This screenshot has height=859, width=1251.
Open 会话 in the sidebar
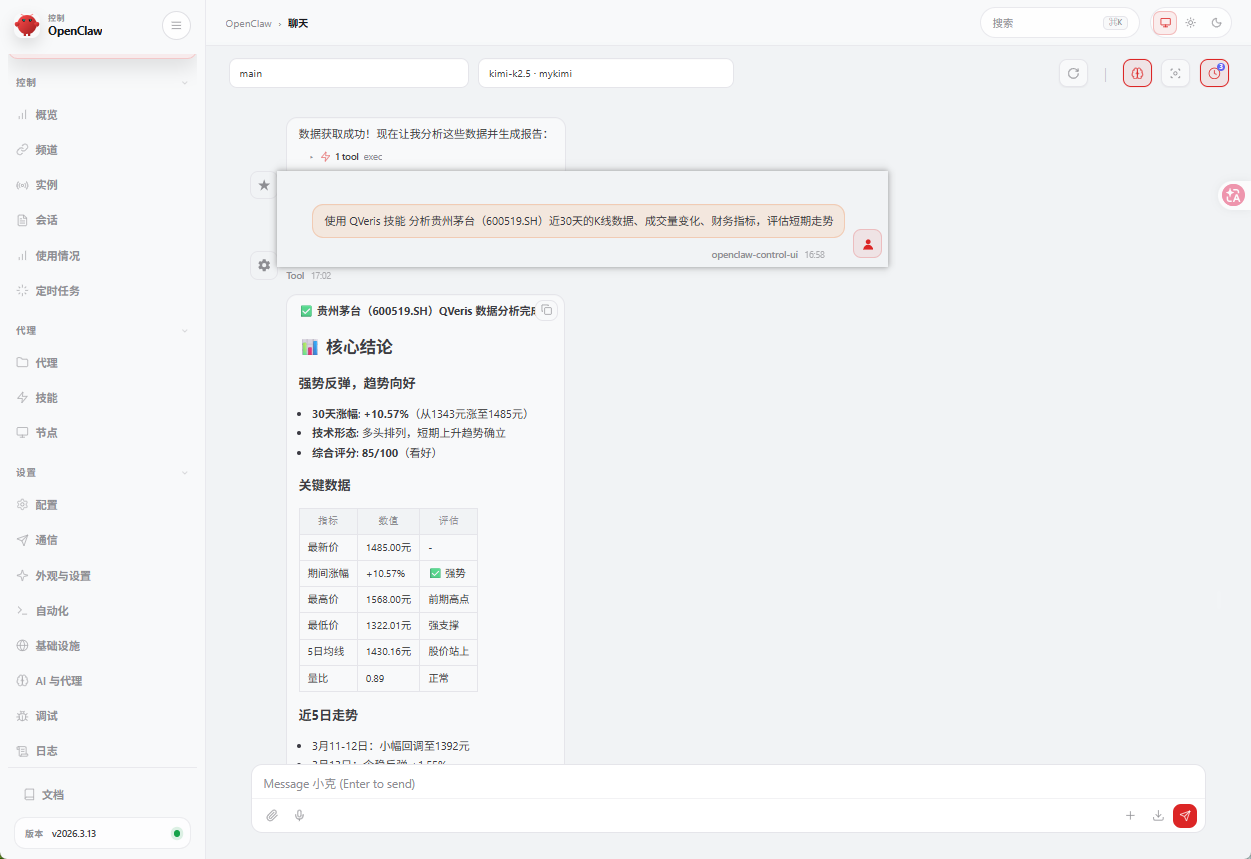pyautogui.click(x=102, y=220)
